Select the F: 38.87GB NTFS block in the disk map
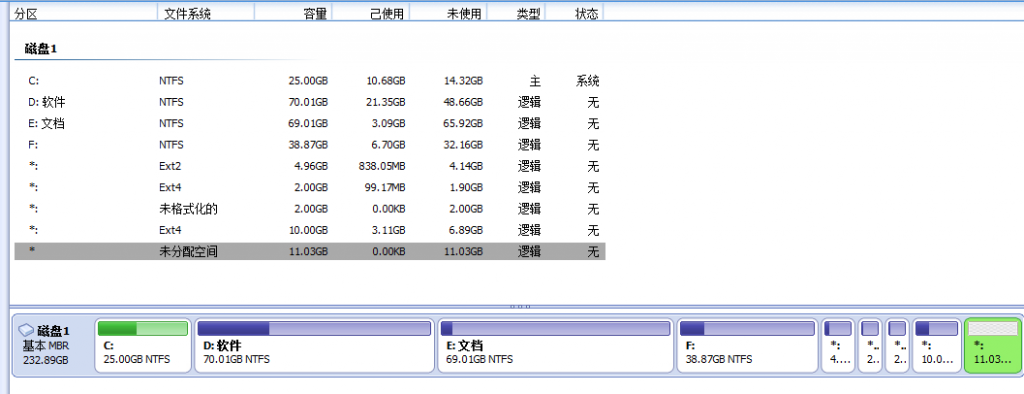Image resolution: width=1024 pixels, height=394 pixels. (x=748, y=345)
